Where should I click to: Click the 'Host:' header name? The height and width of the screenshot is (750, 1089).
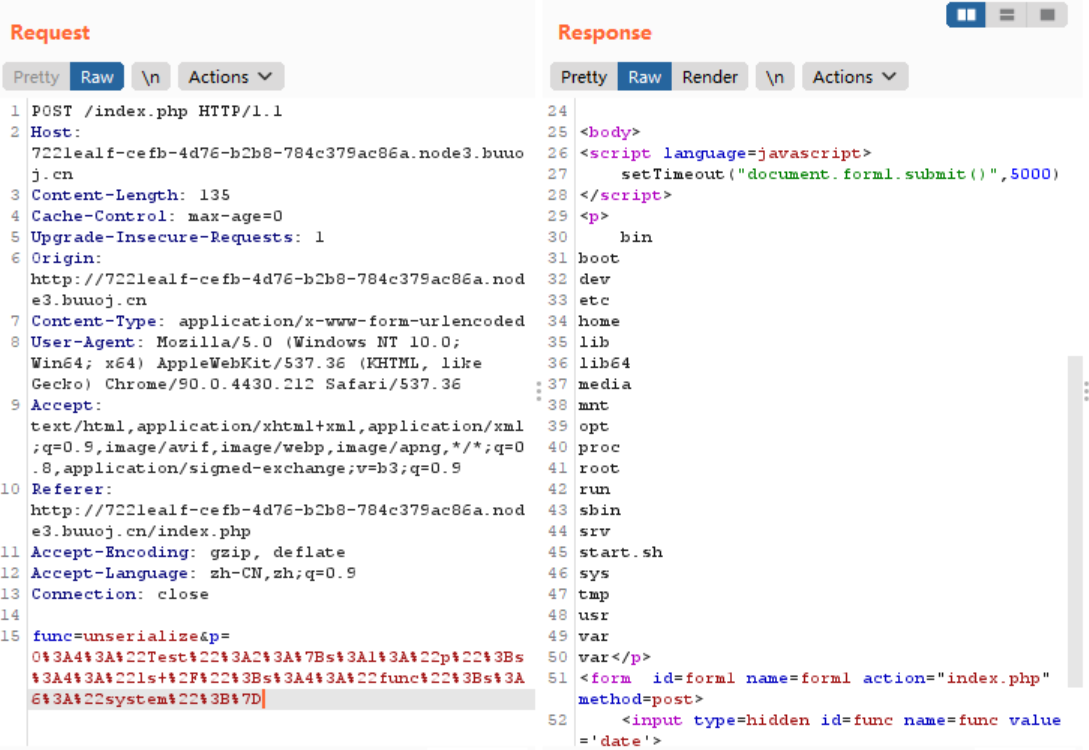[56, 132]
